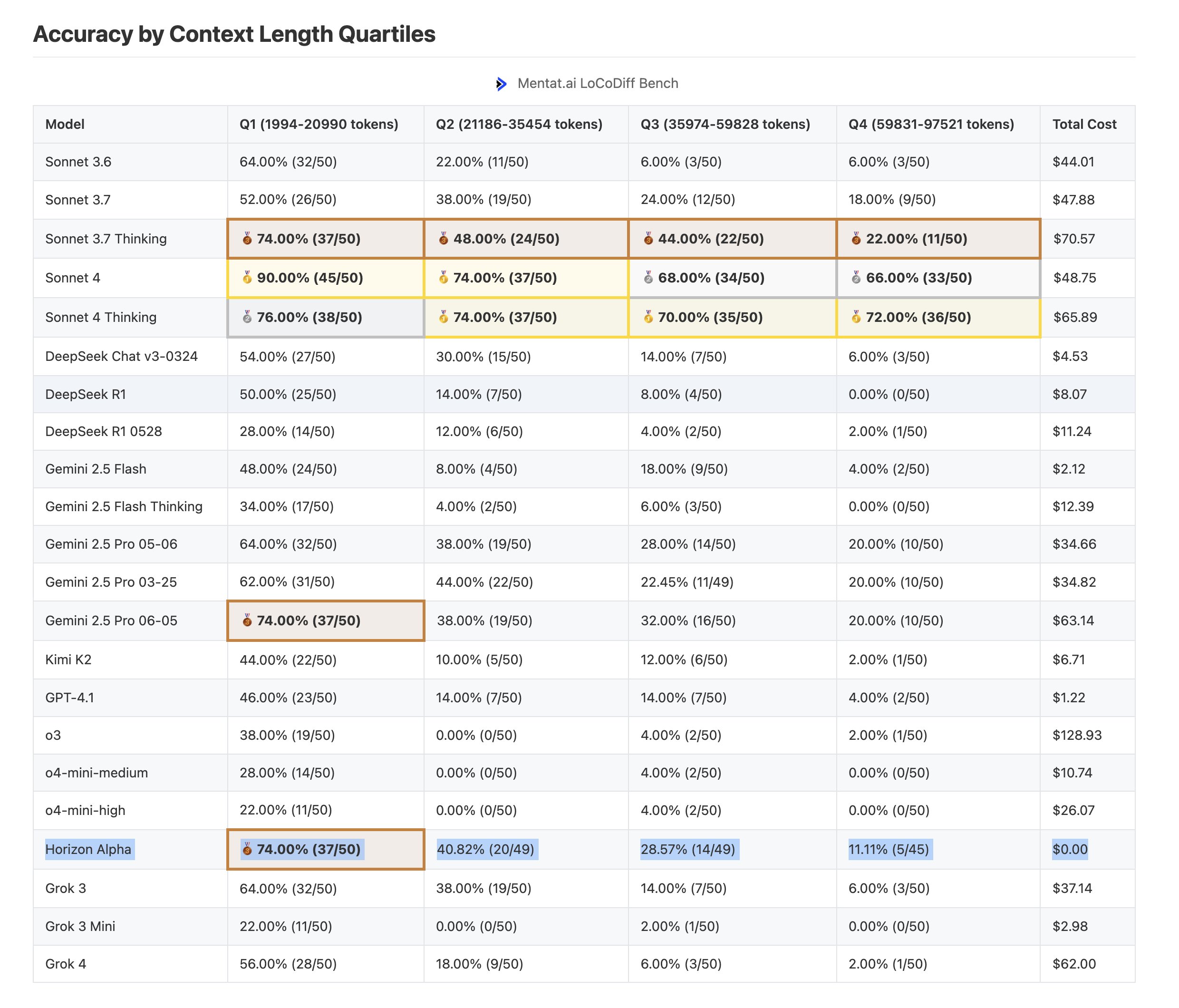Click silver medal in Sonnet 4 Q3 cell
The image size is (1179, 1008).
coord(648,278)
